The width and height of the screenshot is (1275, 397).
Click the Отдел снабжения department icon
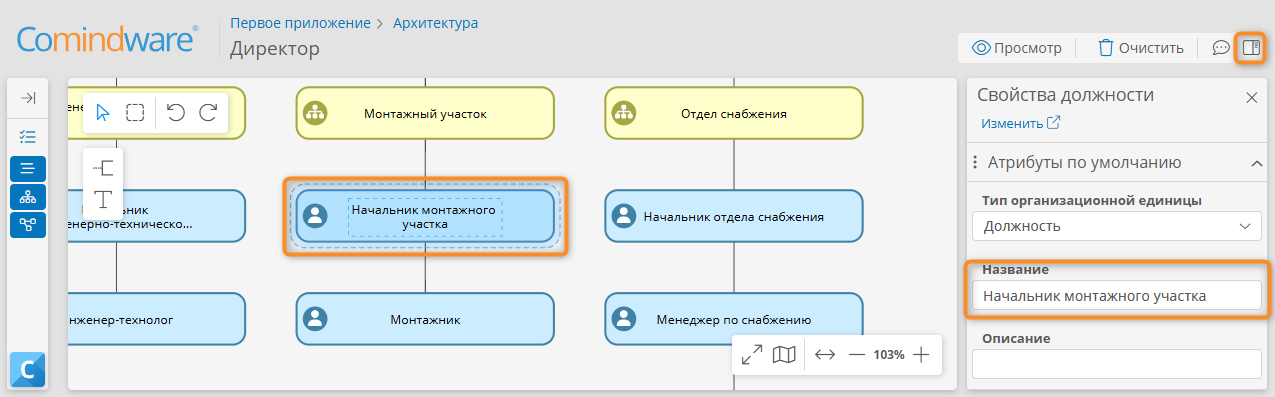pyautogui.click(x=625, y=113)
